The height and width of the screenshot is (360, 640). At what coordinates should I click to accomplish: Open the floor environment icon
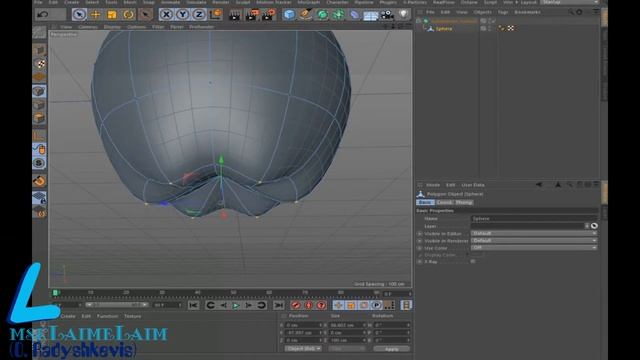371,16
